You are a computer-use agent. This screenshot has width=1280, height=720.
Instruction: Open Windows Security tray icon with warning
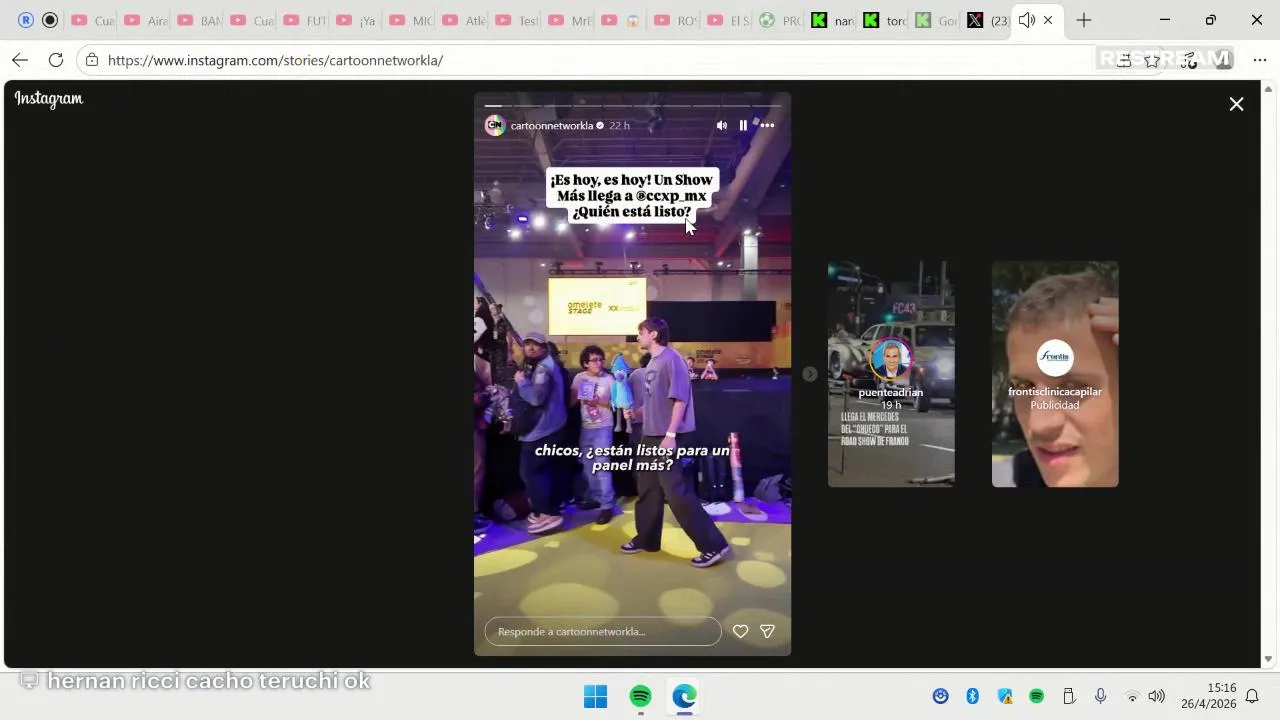pos(1005,696)
